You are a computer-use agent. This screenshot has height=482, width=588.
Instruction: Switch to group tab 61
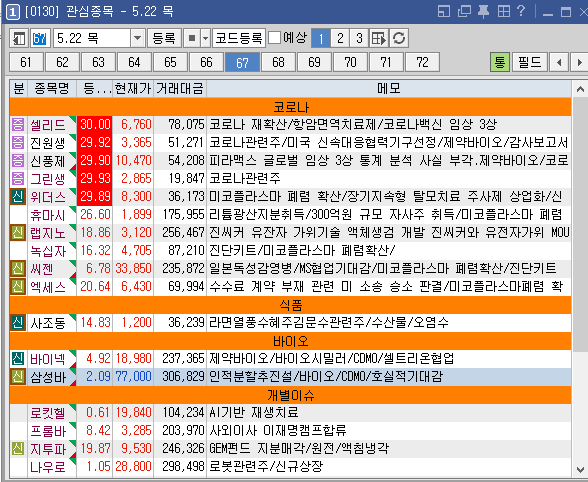coord(26,62)
